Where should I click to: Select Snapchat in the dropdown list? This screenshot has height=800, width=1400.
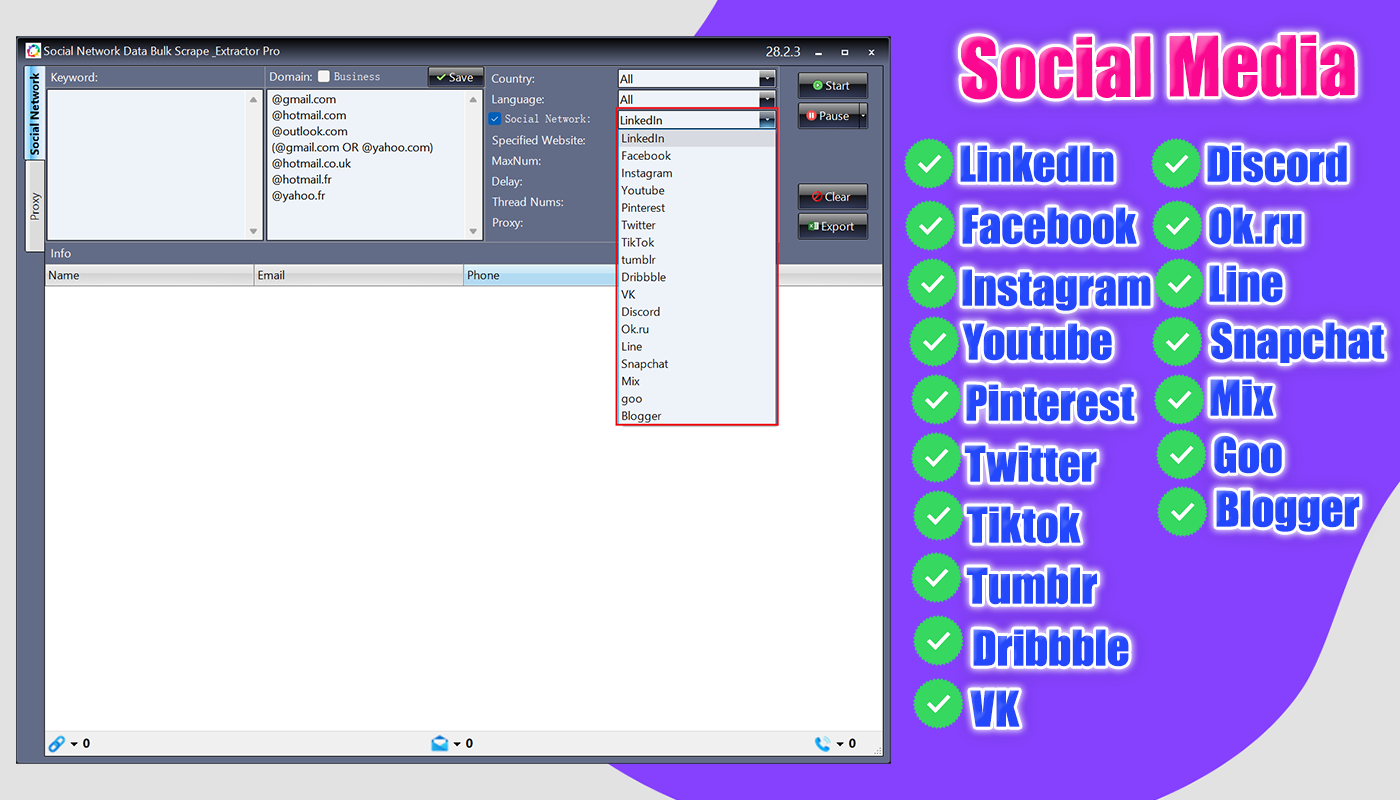pyautogui.click(x=696, y=364)
